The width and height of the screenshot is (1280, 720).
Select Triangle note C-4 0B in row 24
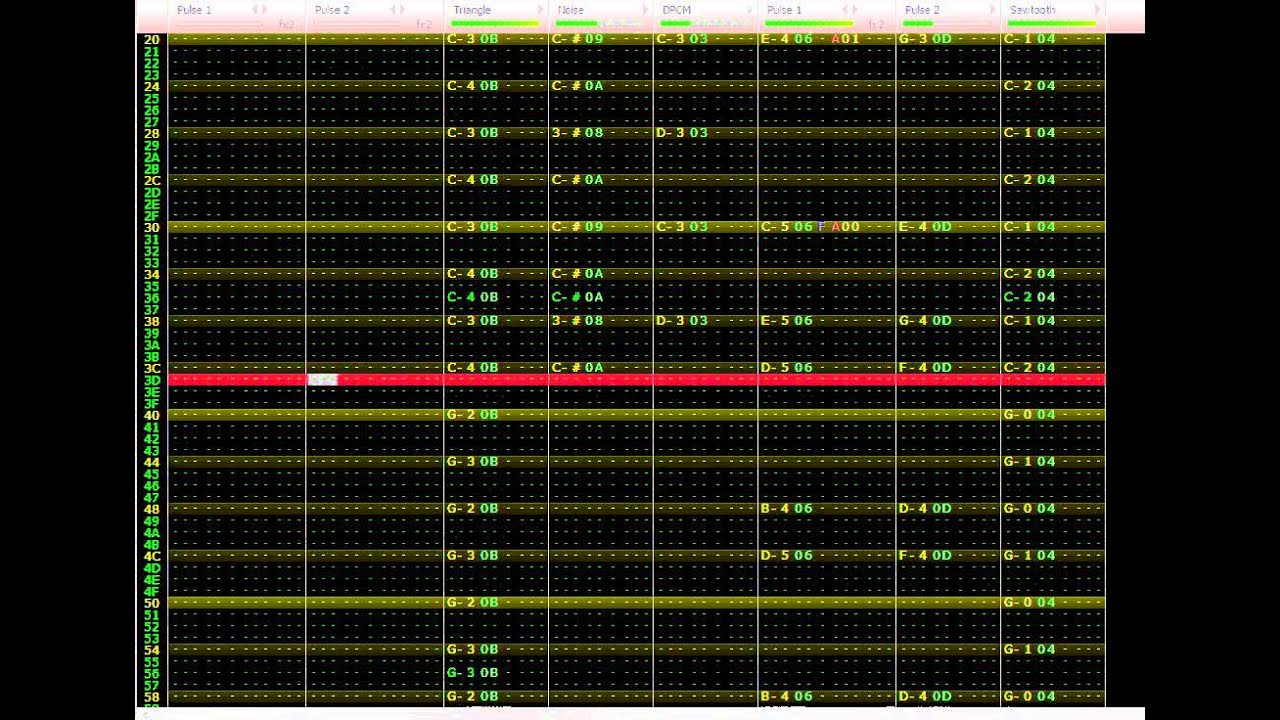[x=472, y=86]
